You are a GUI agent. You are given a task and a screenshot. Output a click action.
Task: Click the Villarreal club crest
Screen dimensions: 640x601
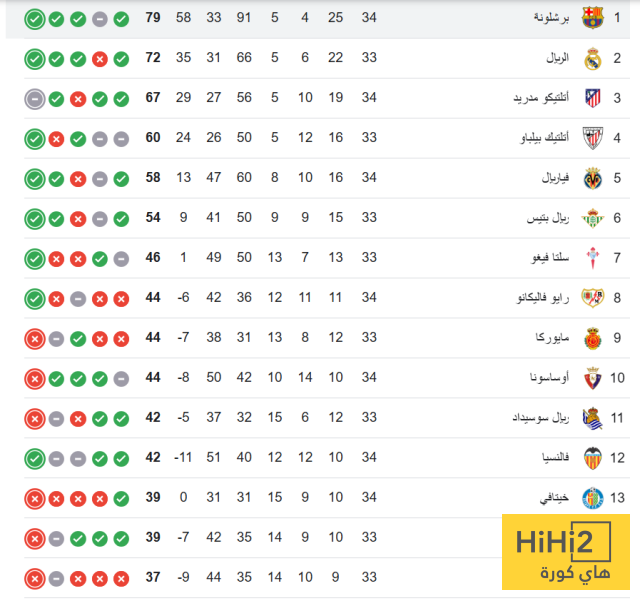(593, 178)
